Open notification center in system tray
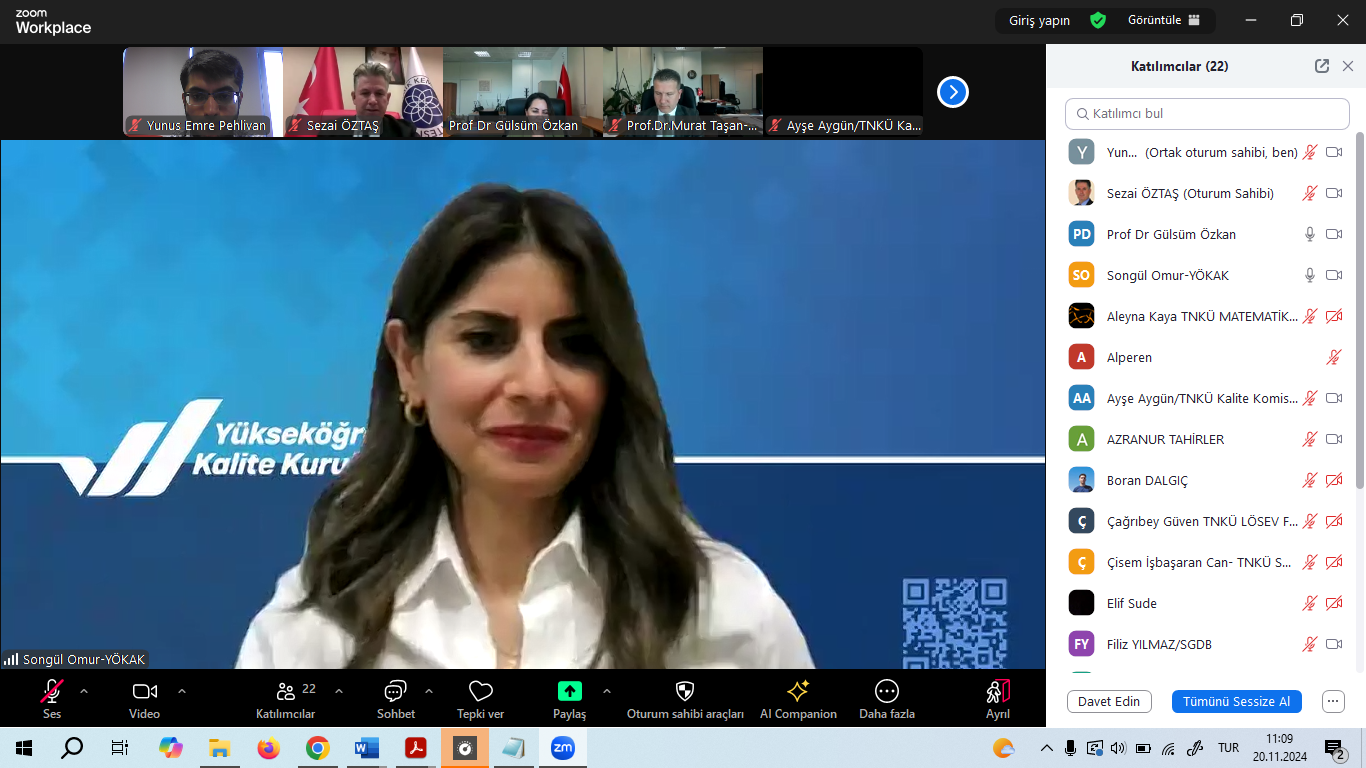The width and height of the screenshot is (1366, 768). click(x=1335, y=748)
